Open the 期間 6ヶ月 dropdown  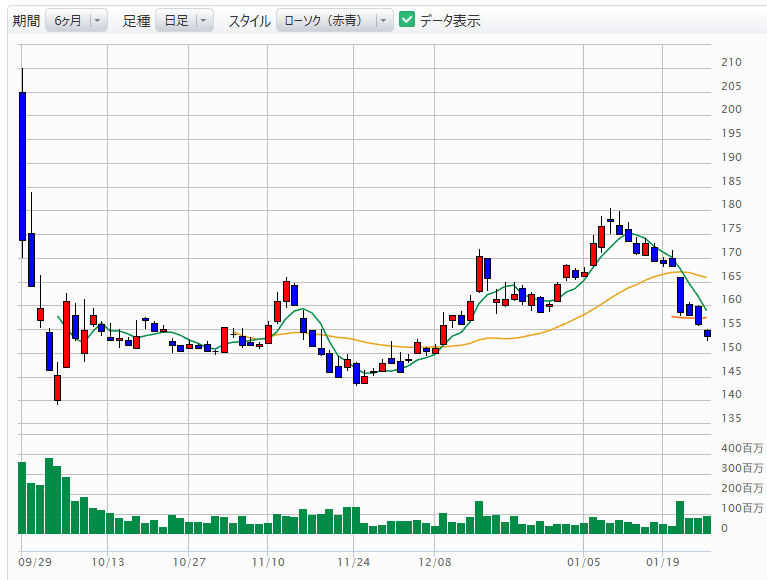(x=76, y=20)
